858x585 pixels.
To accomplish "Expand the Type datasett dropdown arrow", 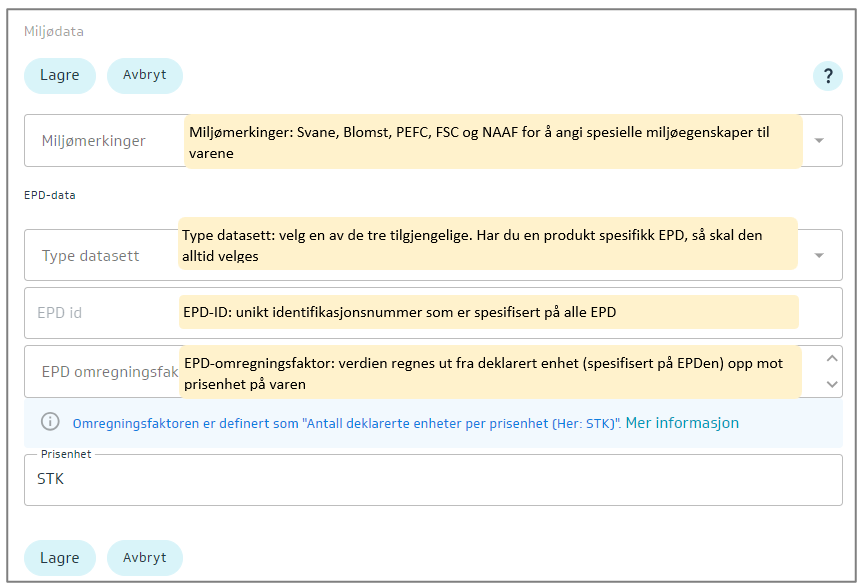I will click(819, 256).
